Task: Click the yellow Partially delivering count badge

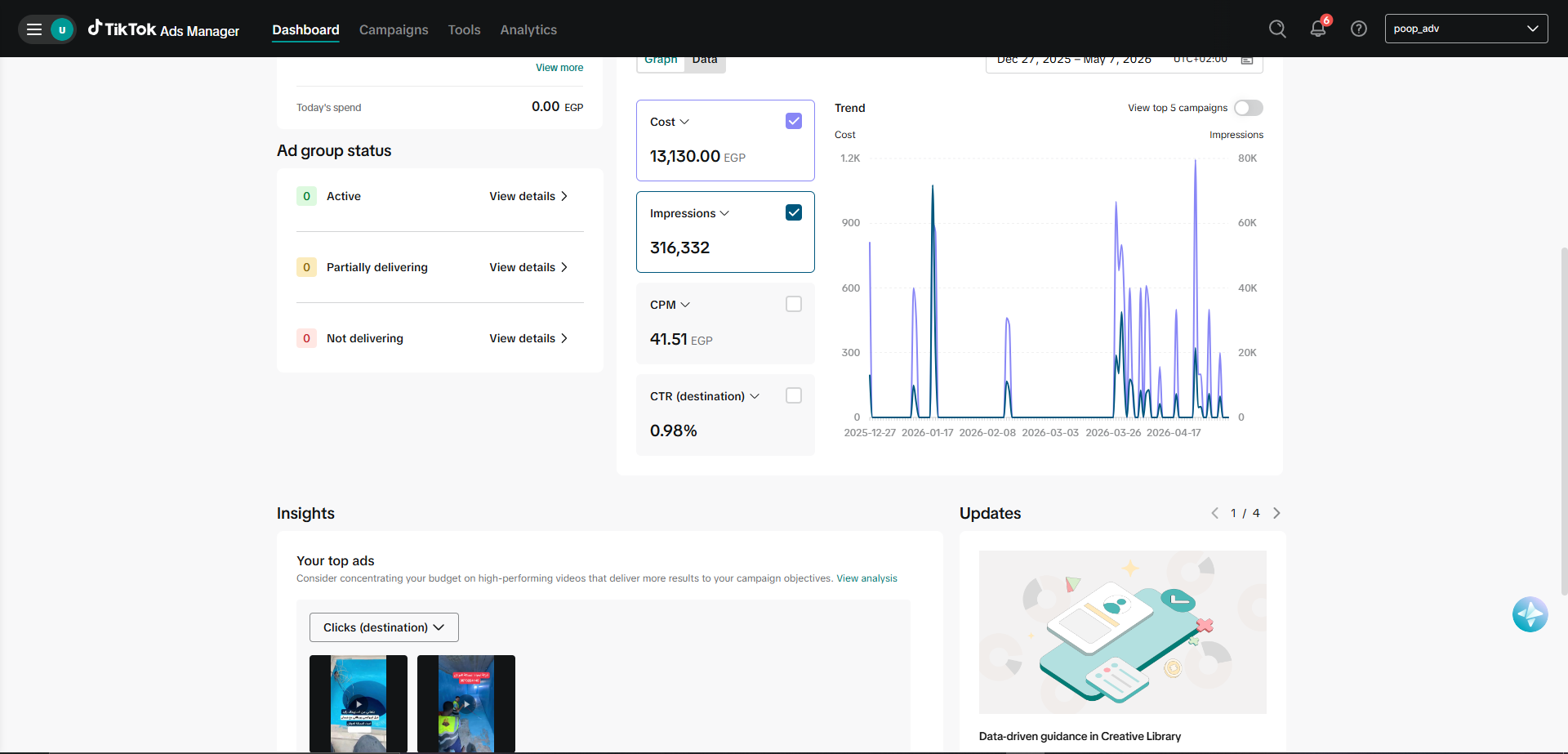Action: [306, 267]
